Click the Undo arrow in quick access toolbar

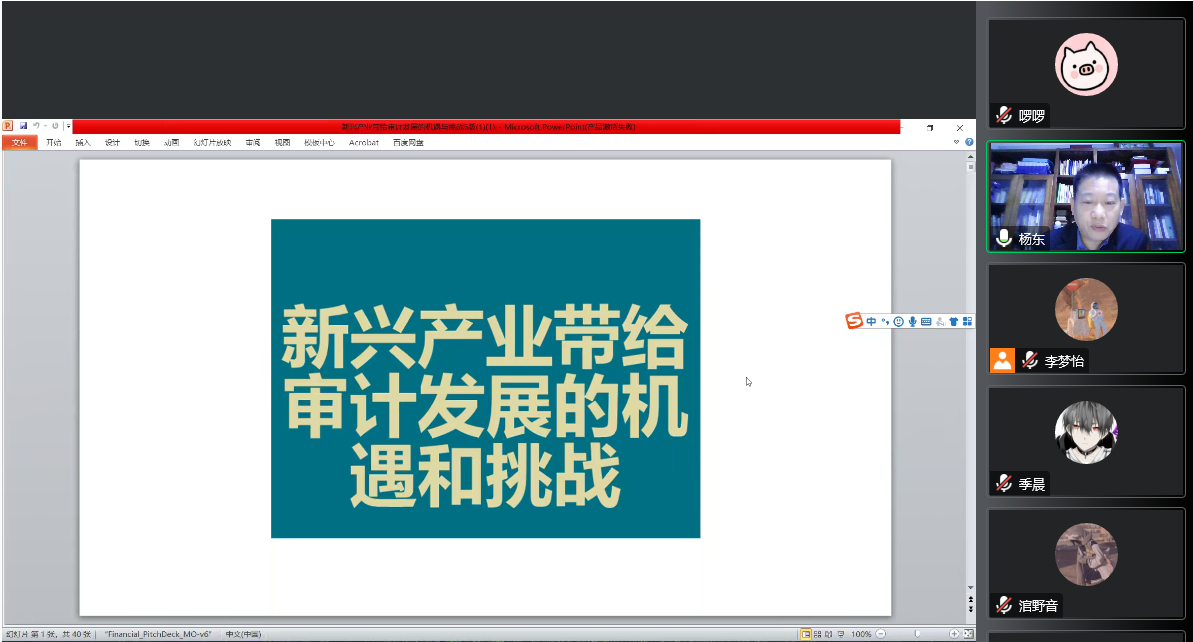point(35,126)
